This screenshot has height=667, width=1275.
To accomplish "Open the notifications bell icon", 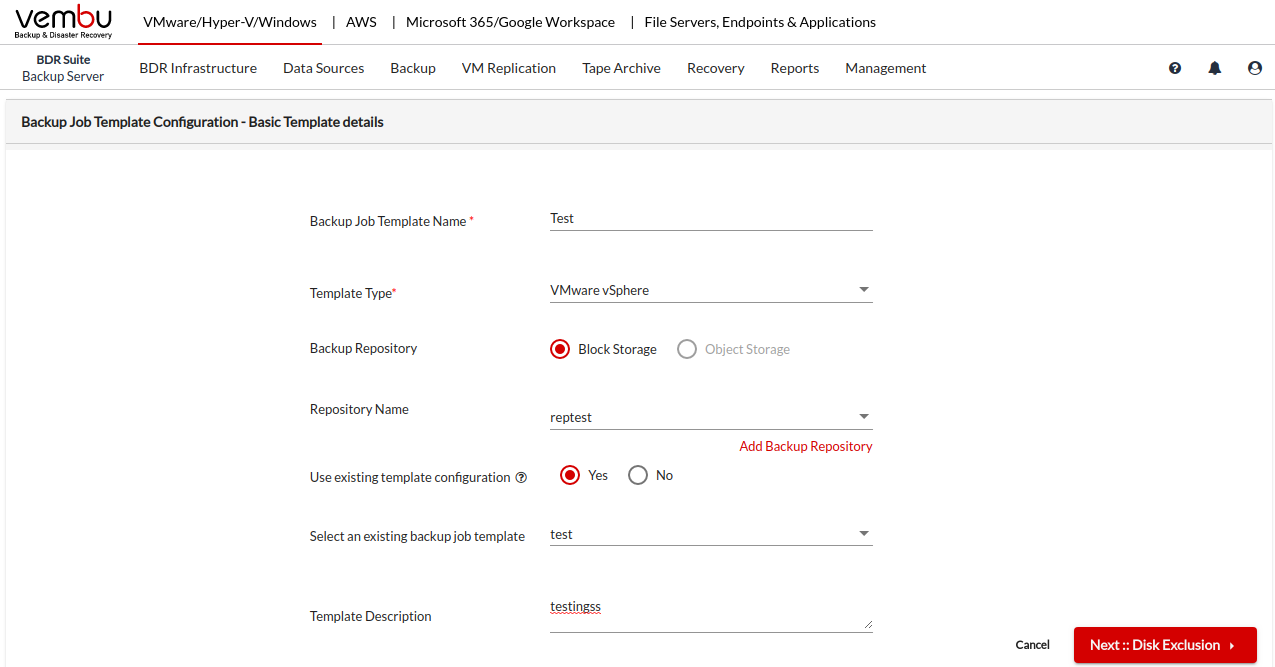I will [x=1215, y=68].
